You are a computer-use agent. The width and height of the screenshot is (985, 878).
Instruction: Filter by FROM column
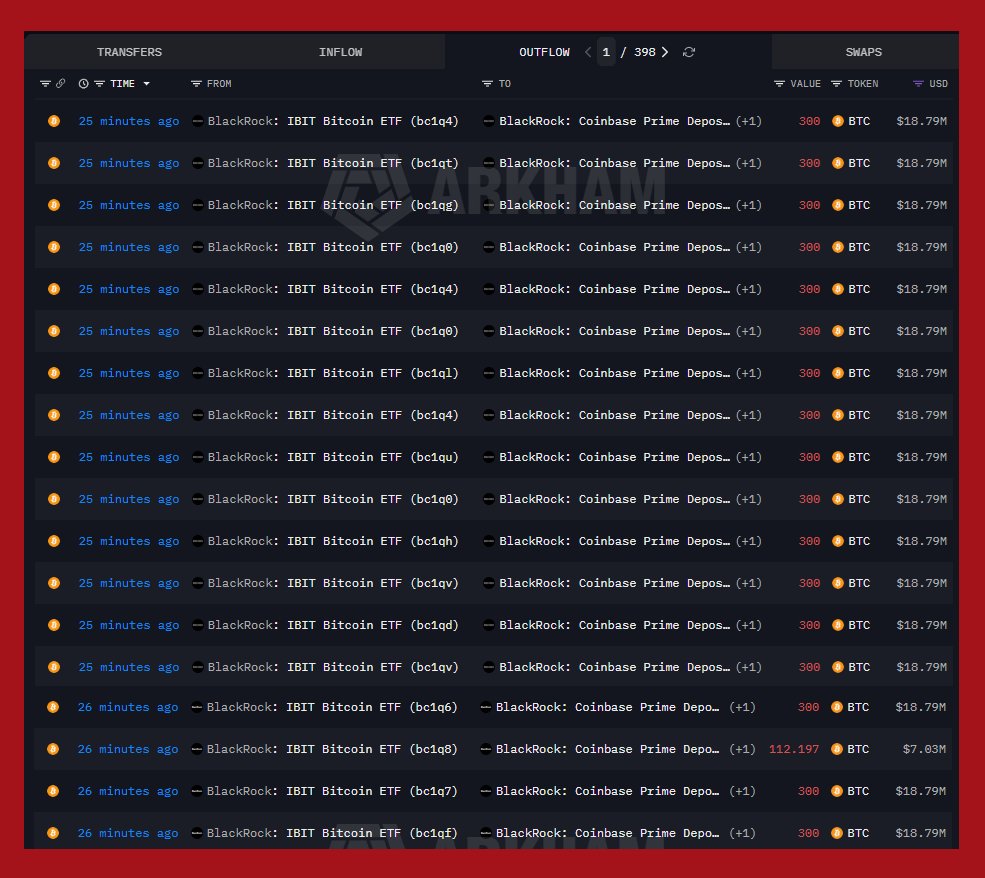point(196,84)
